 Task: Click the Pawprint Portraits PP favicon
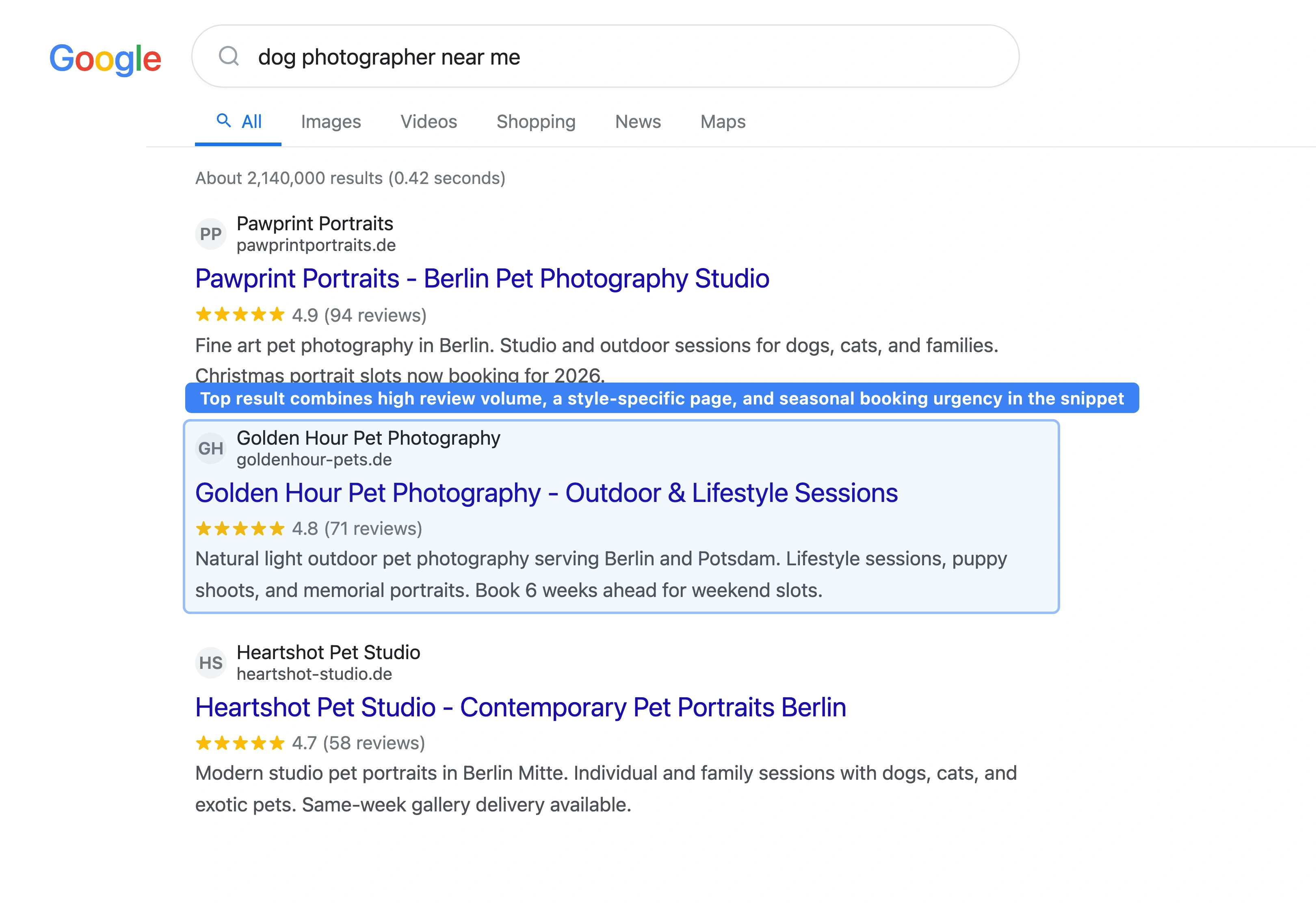[210, 234]
